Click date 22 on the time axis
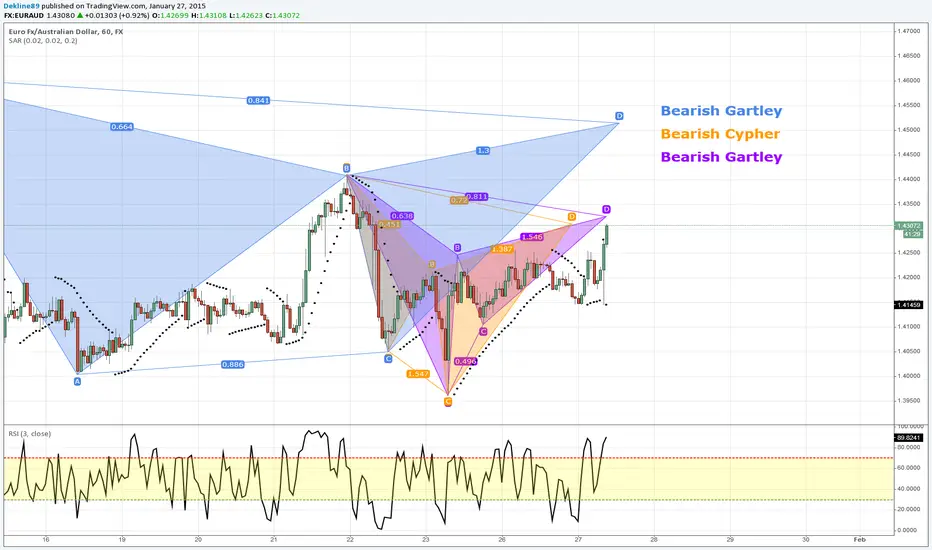Viewport: 932px width, 550px height. coord(350,540)
